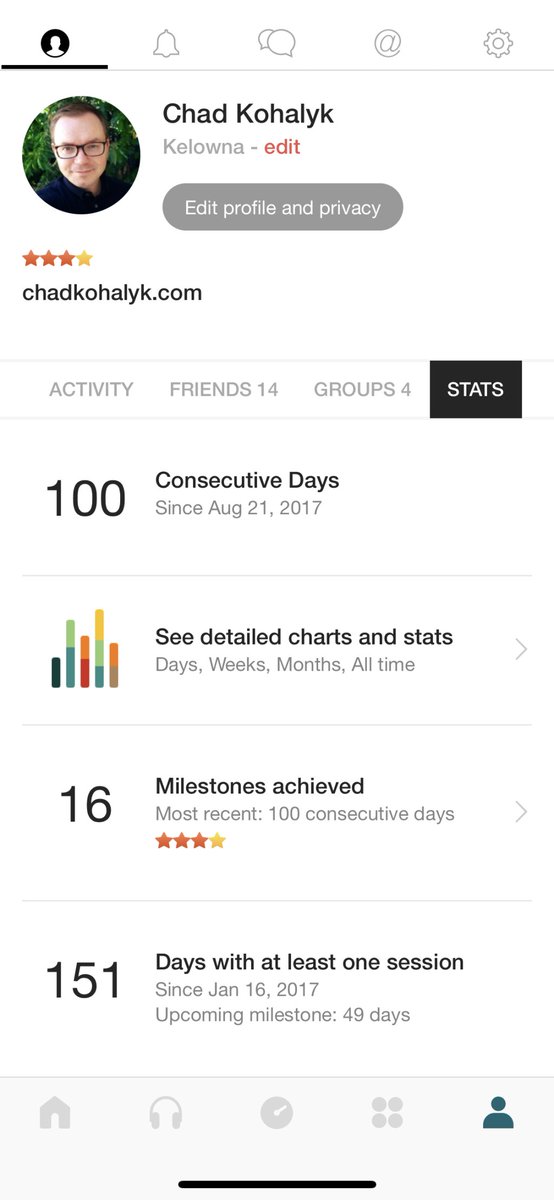Expand the detailed charts and stats chevron
This screenshot has height=1200, width=554.
[521, 650]
